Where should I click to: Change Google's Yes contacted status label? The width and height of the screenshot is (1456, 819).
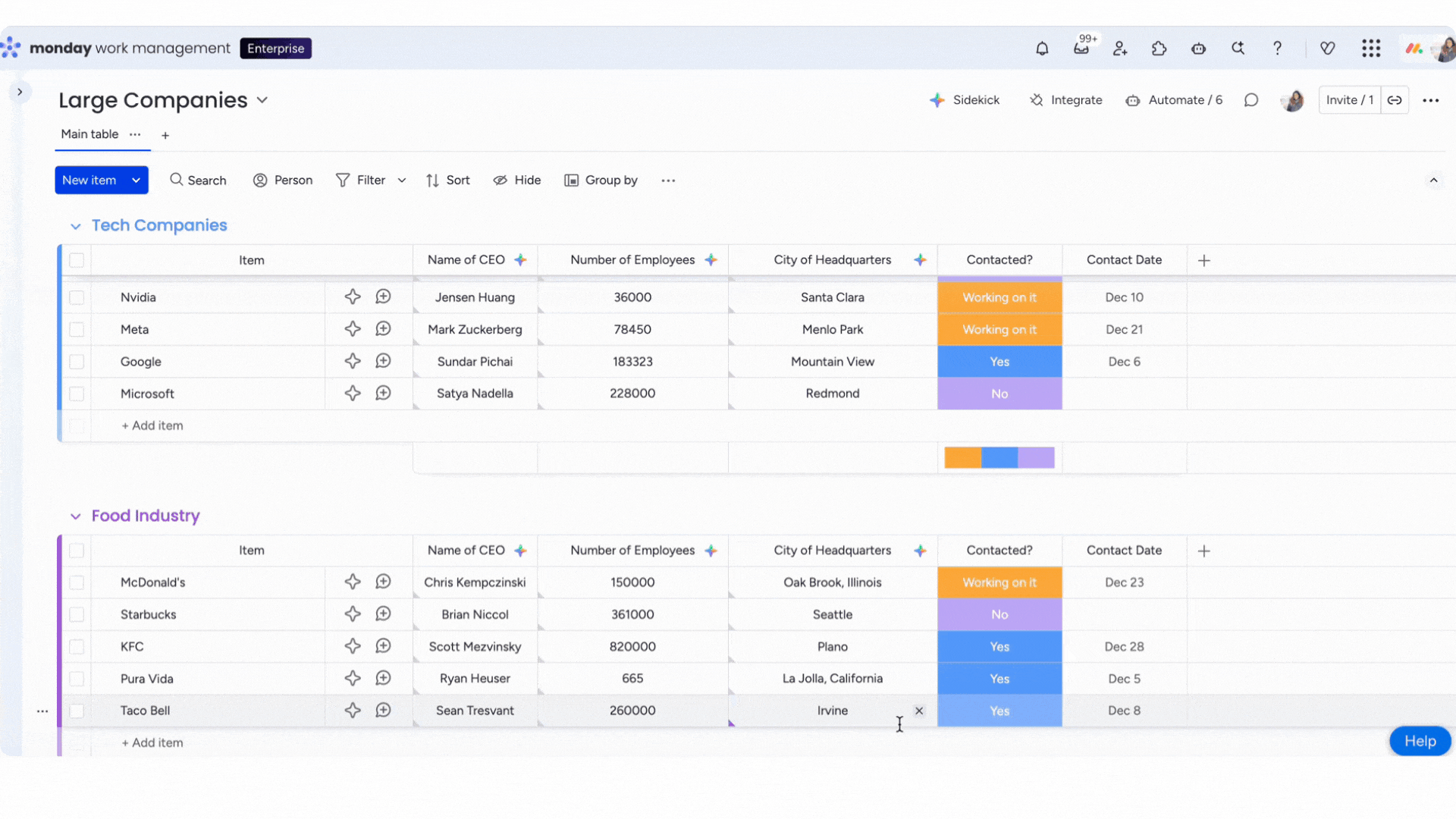pyautogui.click(x=999, y=362)
